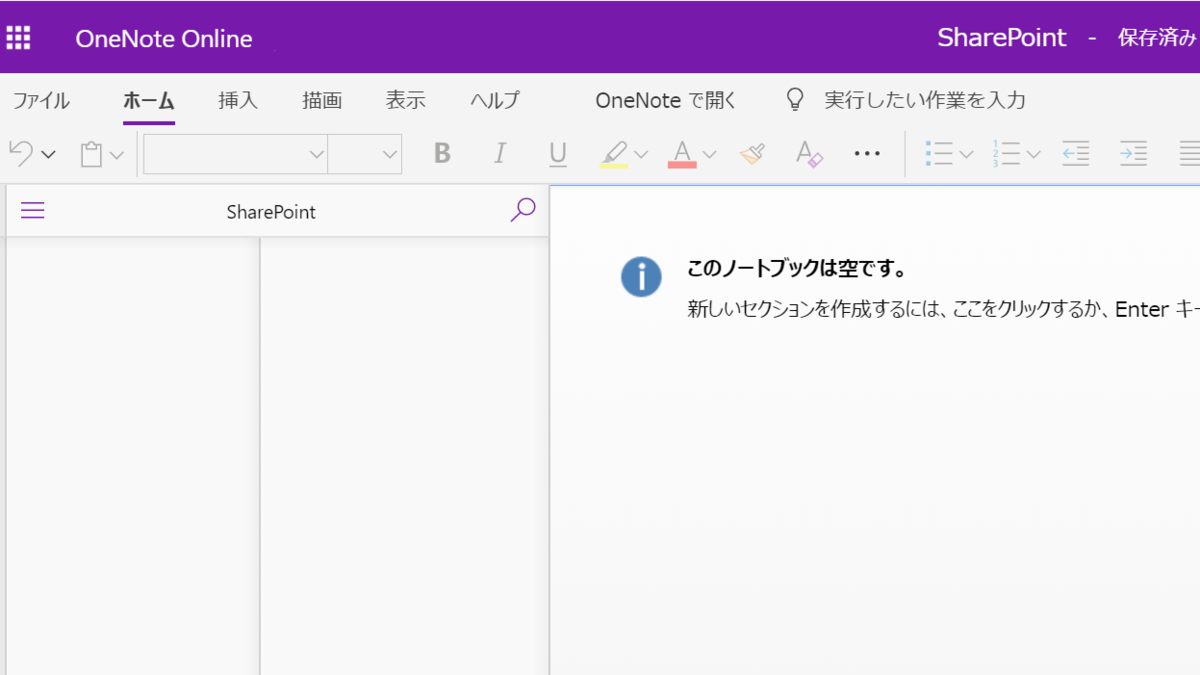Open the font size combo box
1200x675 pixels.
coord(365,154)
